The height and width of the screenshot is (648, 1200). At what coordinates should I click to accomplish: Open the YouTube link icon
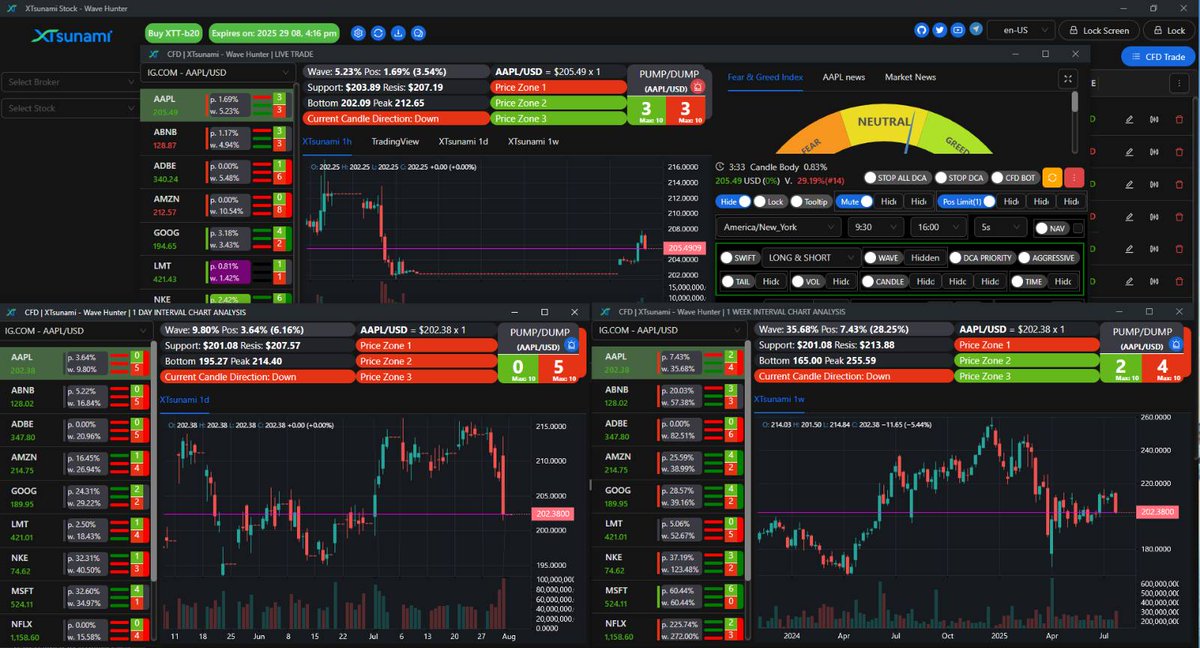click(959, 30)
